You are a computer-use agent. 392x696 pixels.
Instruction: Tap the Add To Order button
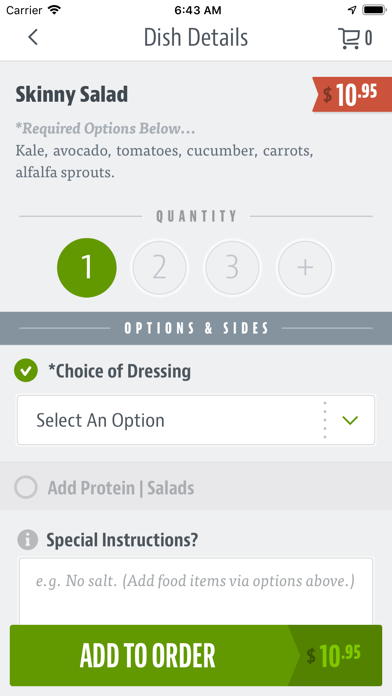pyautogui.click(x=196, y=655)
